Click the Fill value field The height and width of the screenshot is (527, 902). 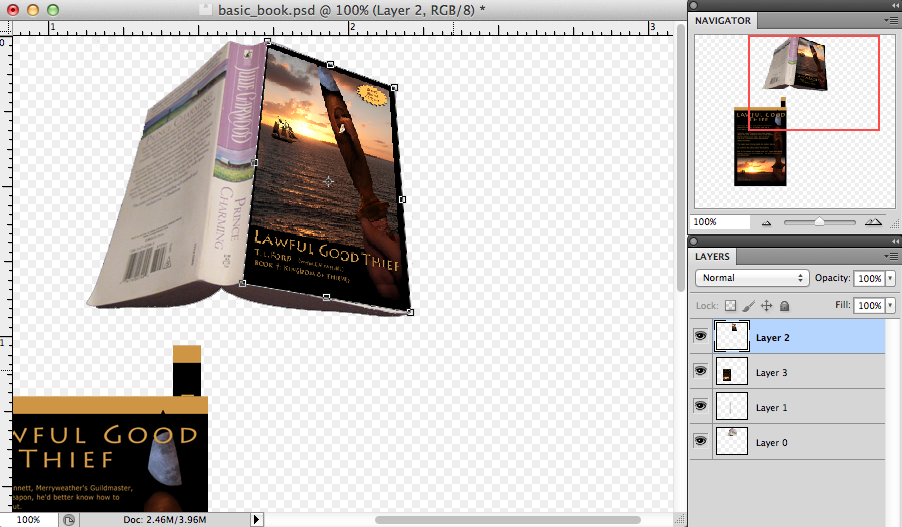click(x=869, y=305)
